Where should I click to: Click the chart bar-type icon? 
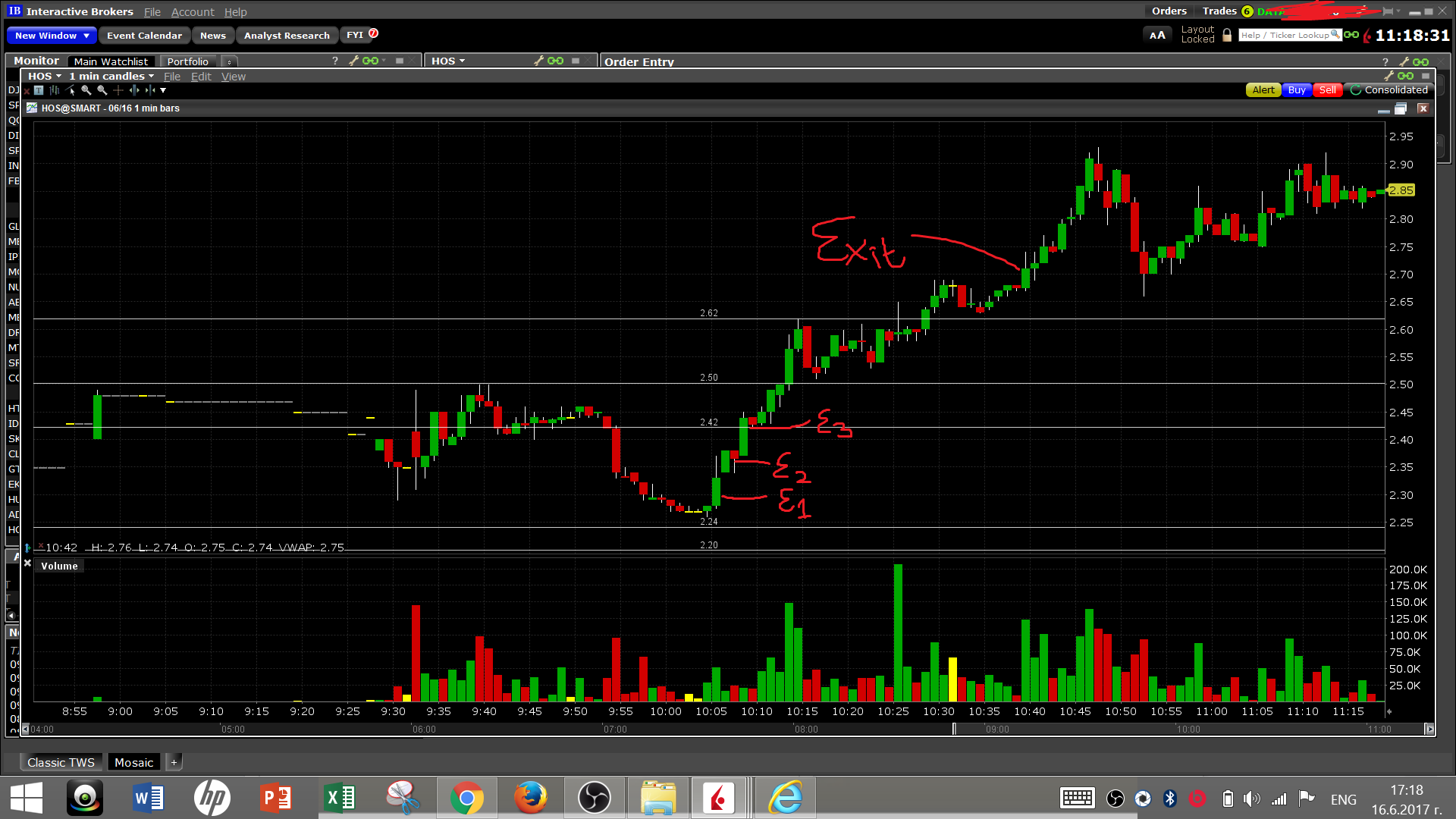click(54, 90)
